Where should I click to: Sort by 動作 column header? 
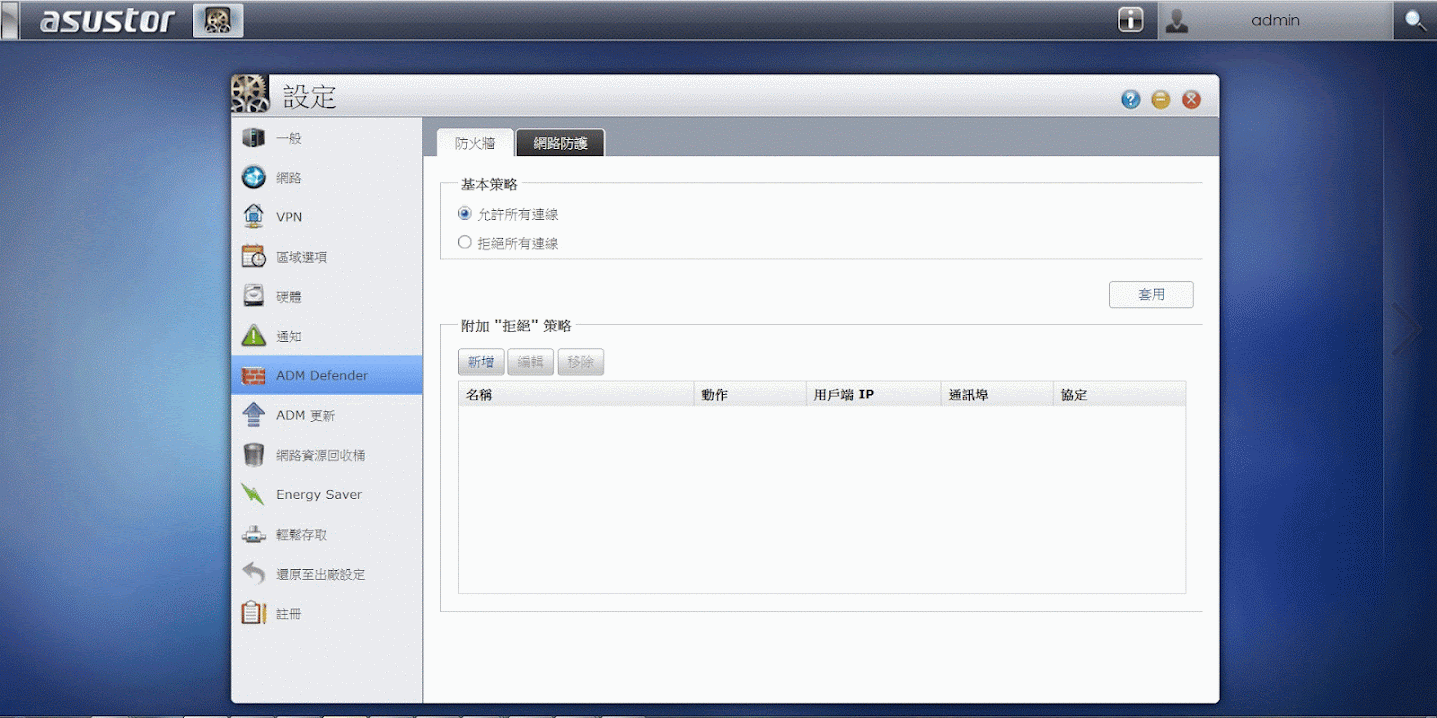[749, 394]
